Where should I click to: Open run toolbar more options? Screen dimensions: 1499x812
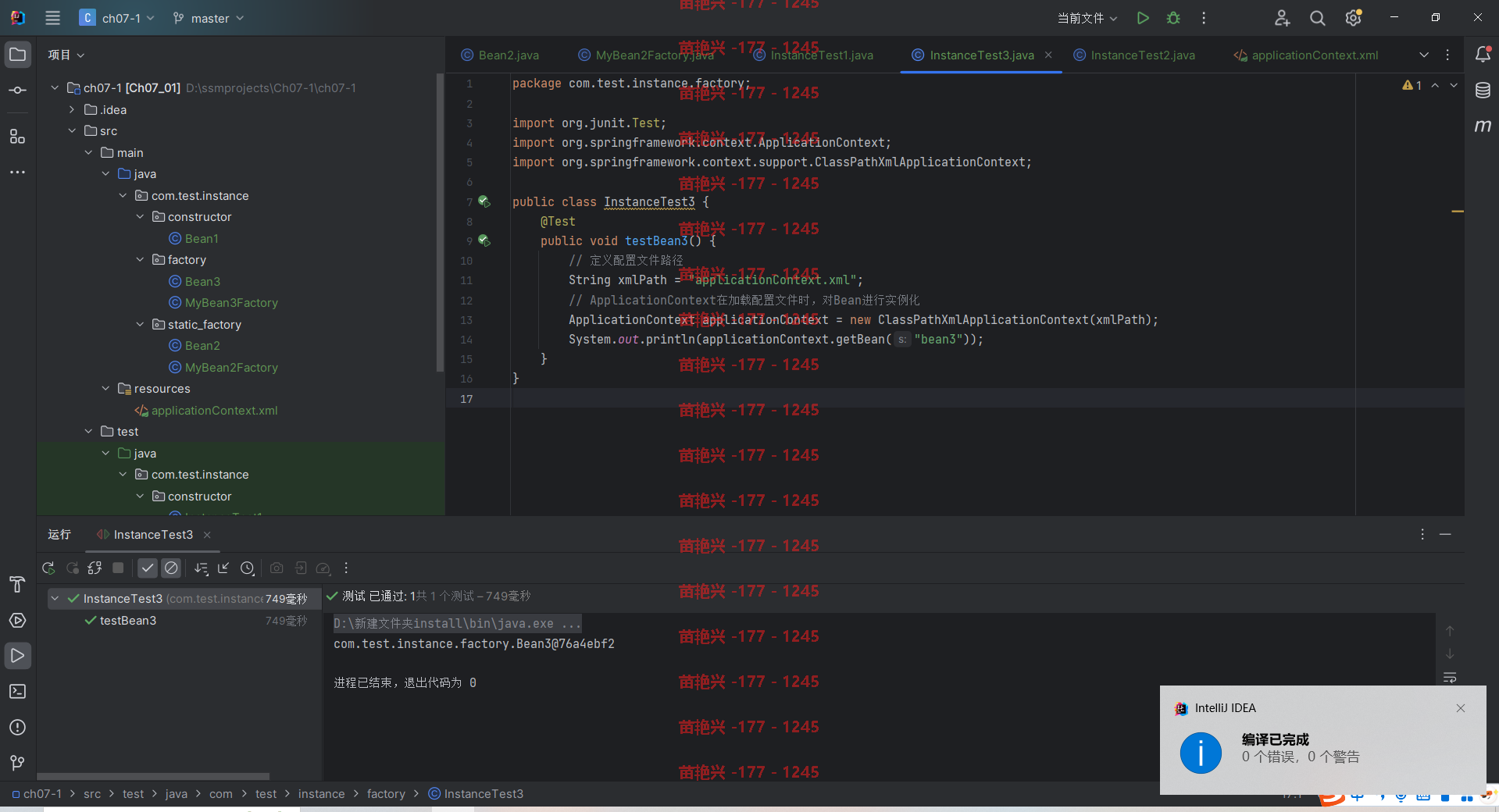346,568
